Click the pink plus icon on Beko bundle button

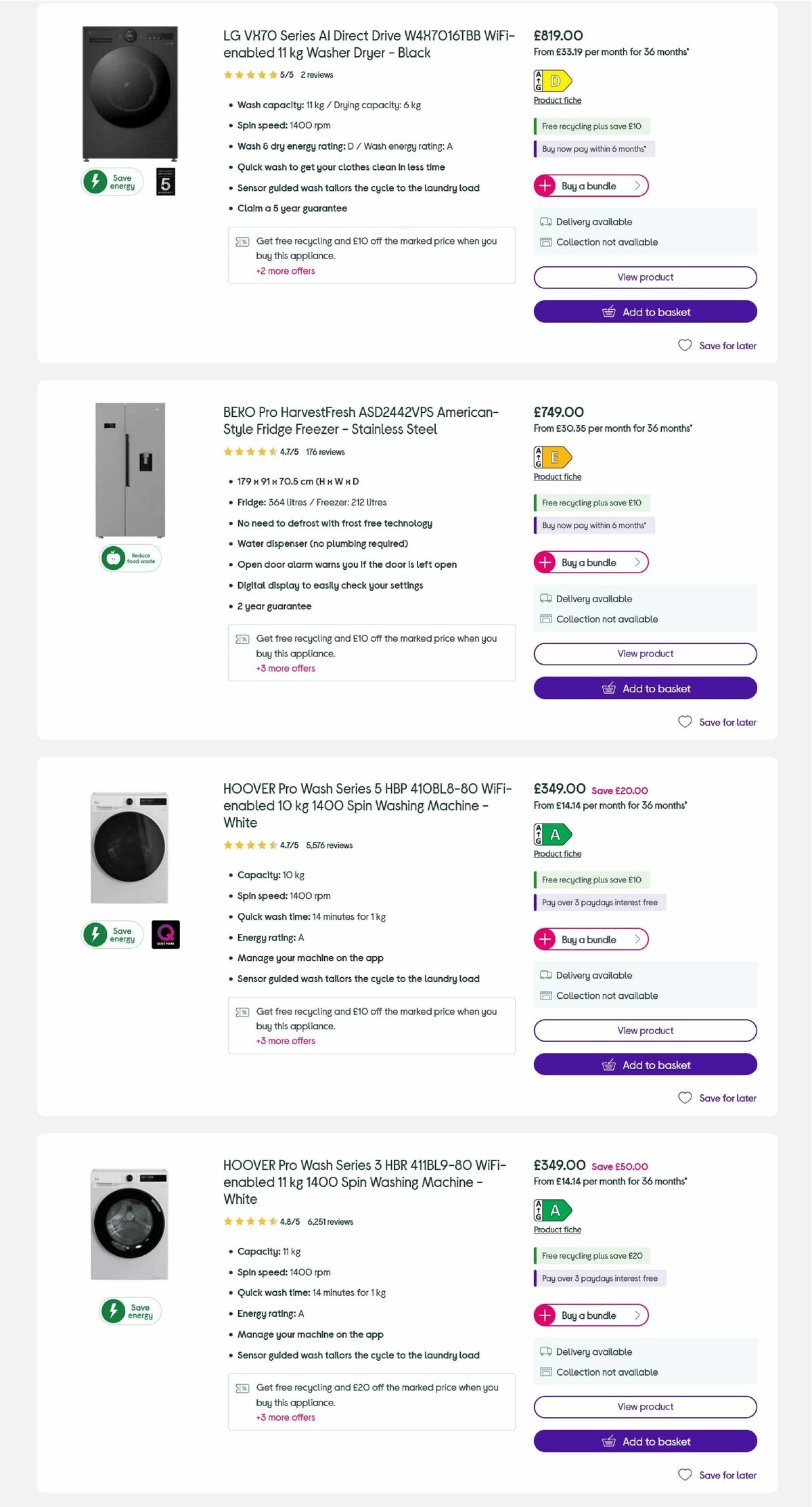pos(545,562)
